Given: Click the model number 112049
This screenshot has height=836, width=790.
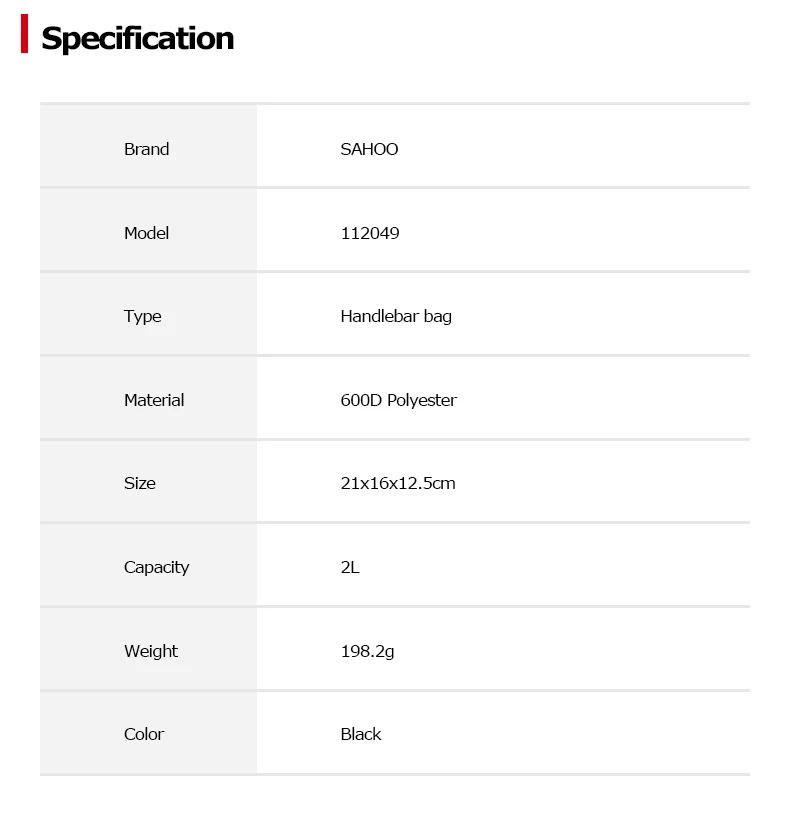Looking at the screenshot, I should [x=370, y=233].
